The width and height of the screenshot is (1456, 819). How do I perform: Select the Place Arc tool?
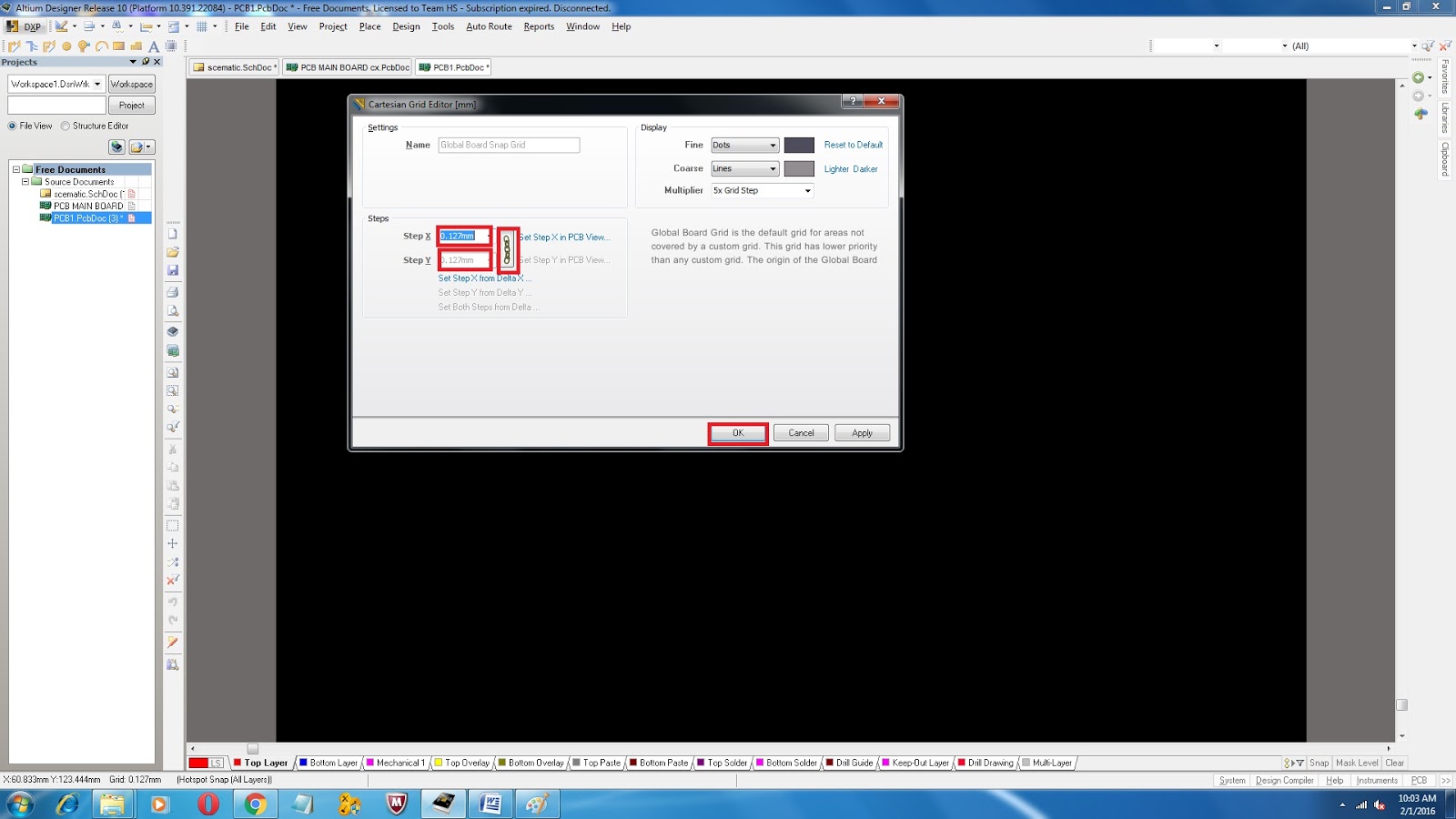101,46
